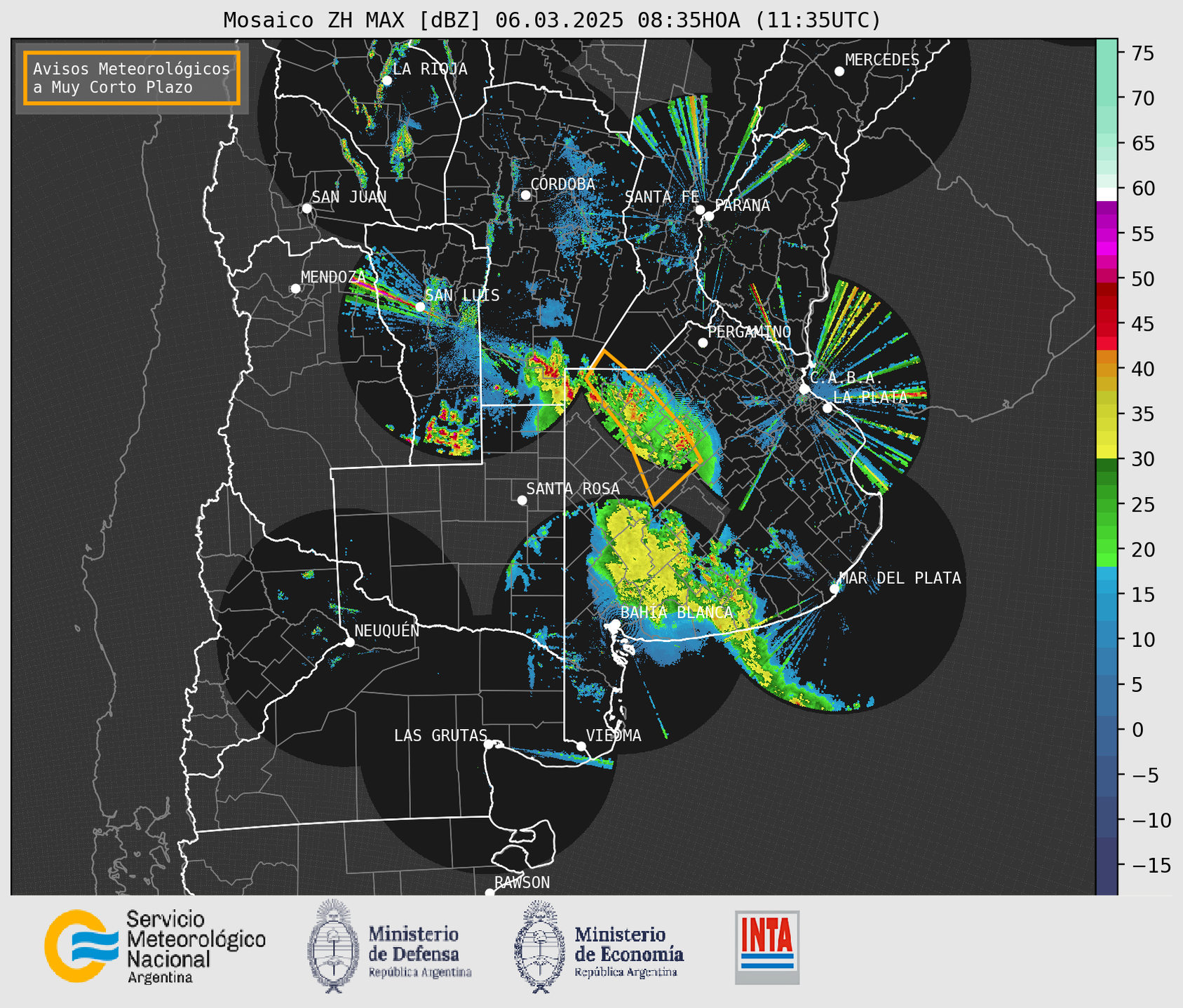Click the Santa Fe city marker
Image resolution: width=1183 pixels, height=1008 pixels.
(700, 210)
